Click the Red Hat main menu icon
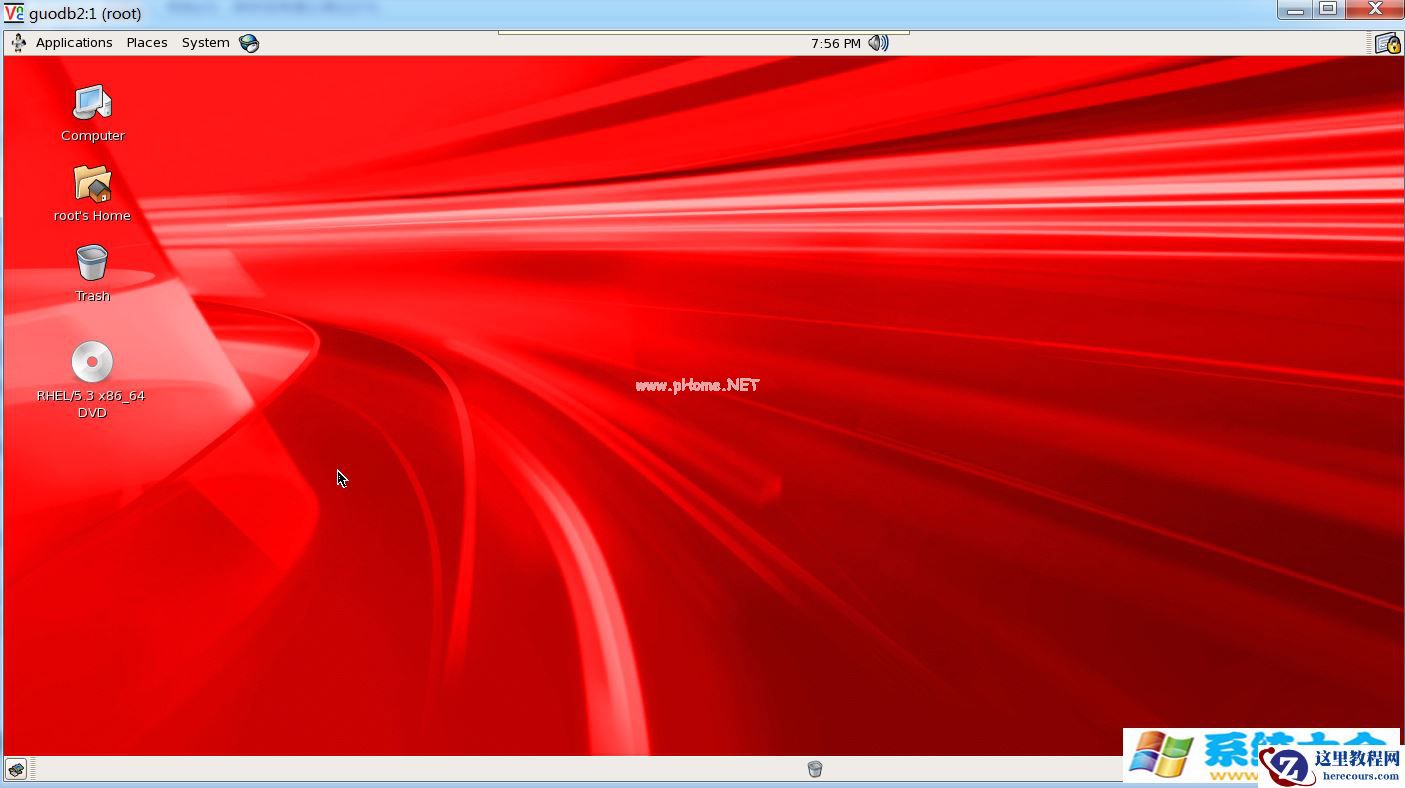Image resolution: width=1405 pixels, height=788 pixels. pos(17,42)
